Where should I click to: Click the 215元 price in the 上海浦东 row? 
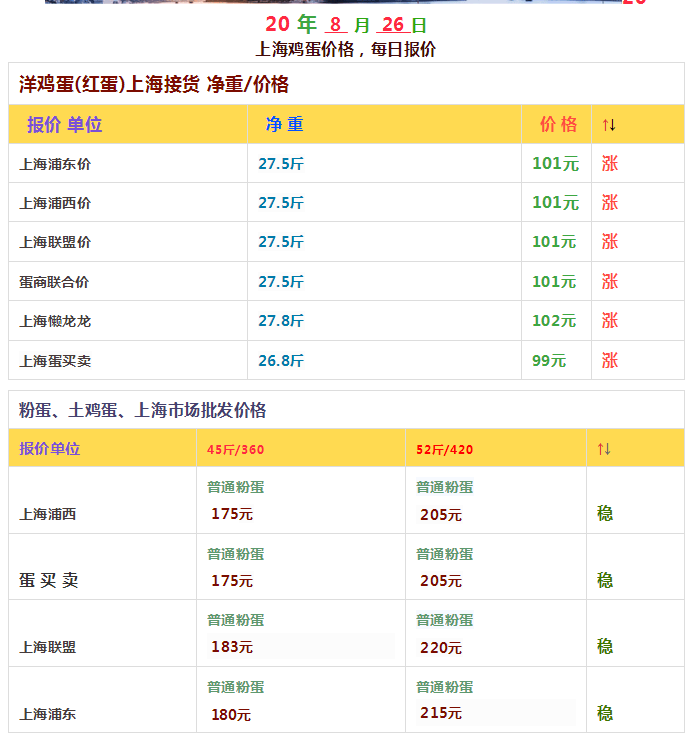pos(441,713)
